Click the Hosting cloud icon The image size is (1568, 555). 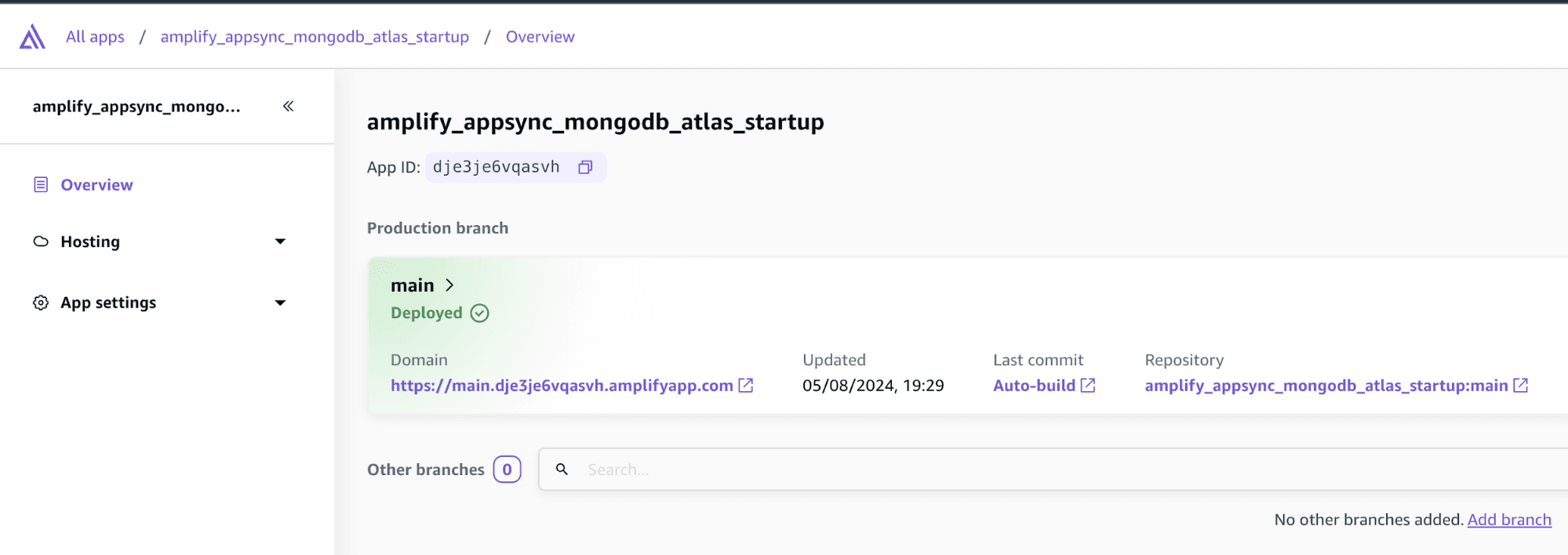41,241
